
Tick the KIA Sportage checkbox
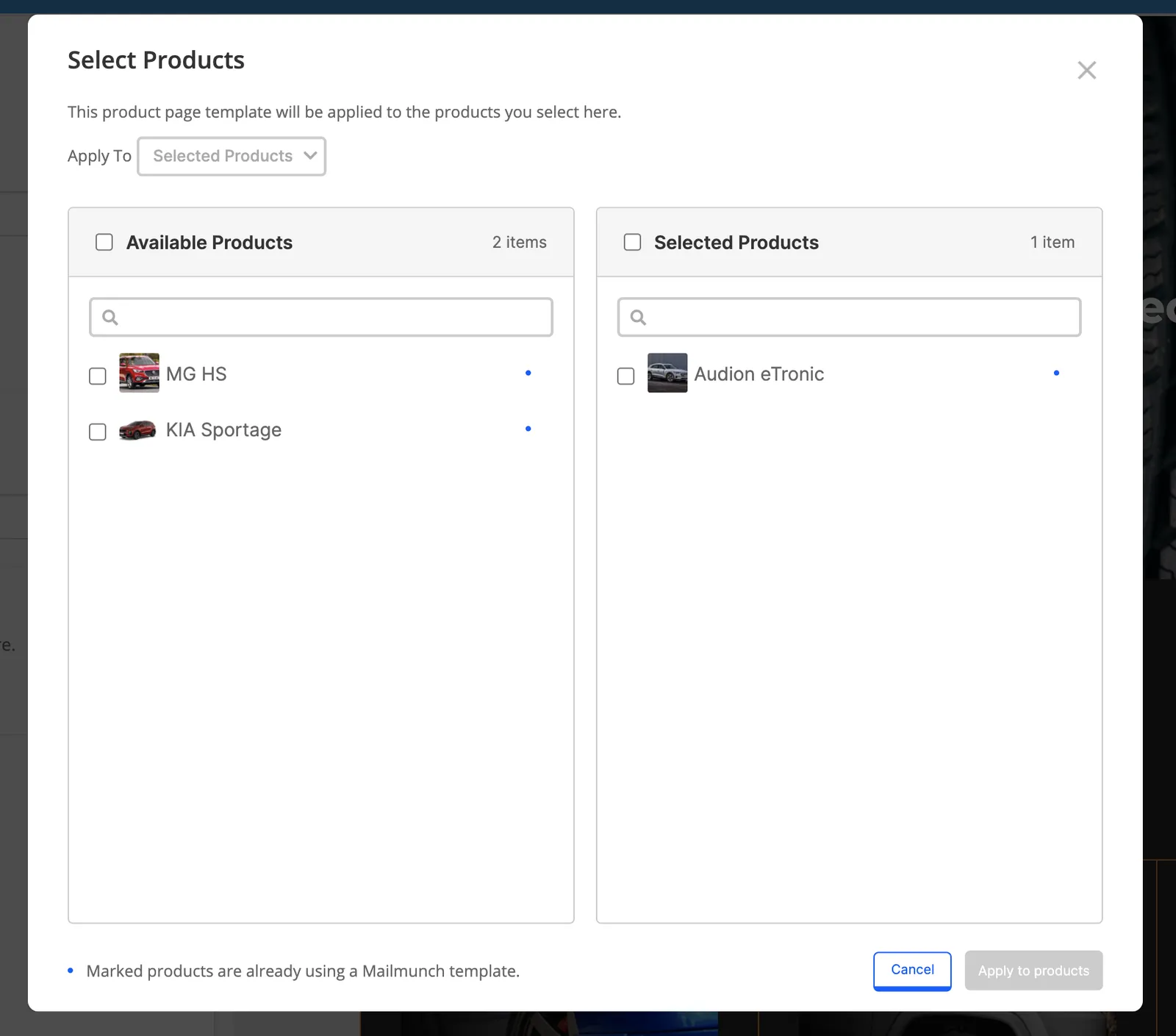click(x=98, y=432)
